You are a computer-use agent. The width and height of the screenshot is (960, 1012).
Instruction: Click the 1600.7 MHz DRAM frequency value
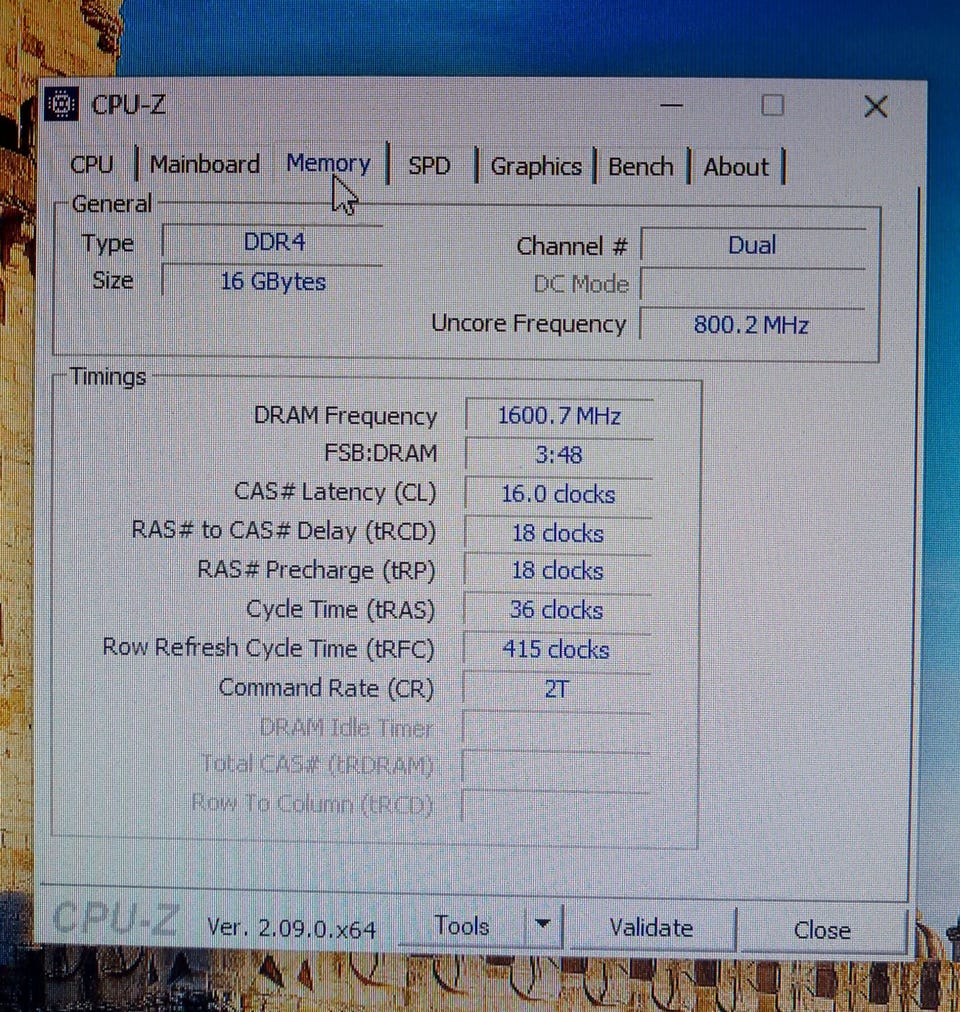pos(559,415)
